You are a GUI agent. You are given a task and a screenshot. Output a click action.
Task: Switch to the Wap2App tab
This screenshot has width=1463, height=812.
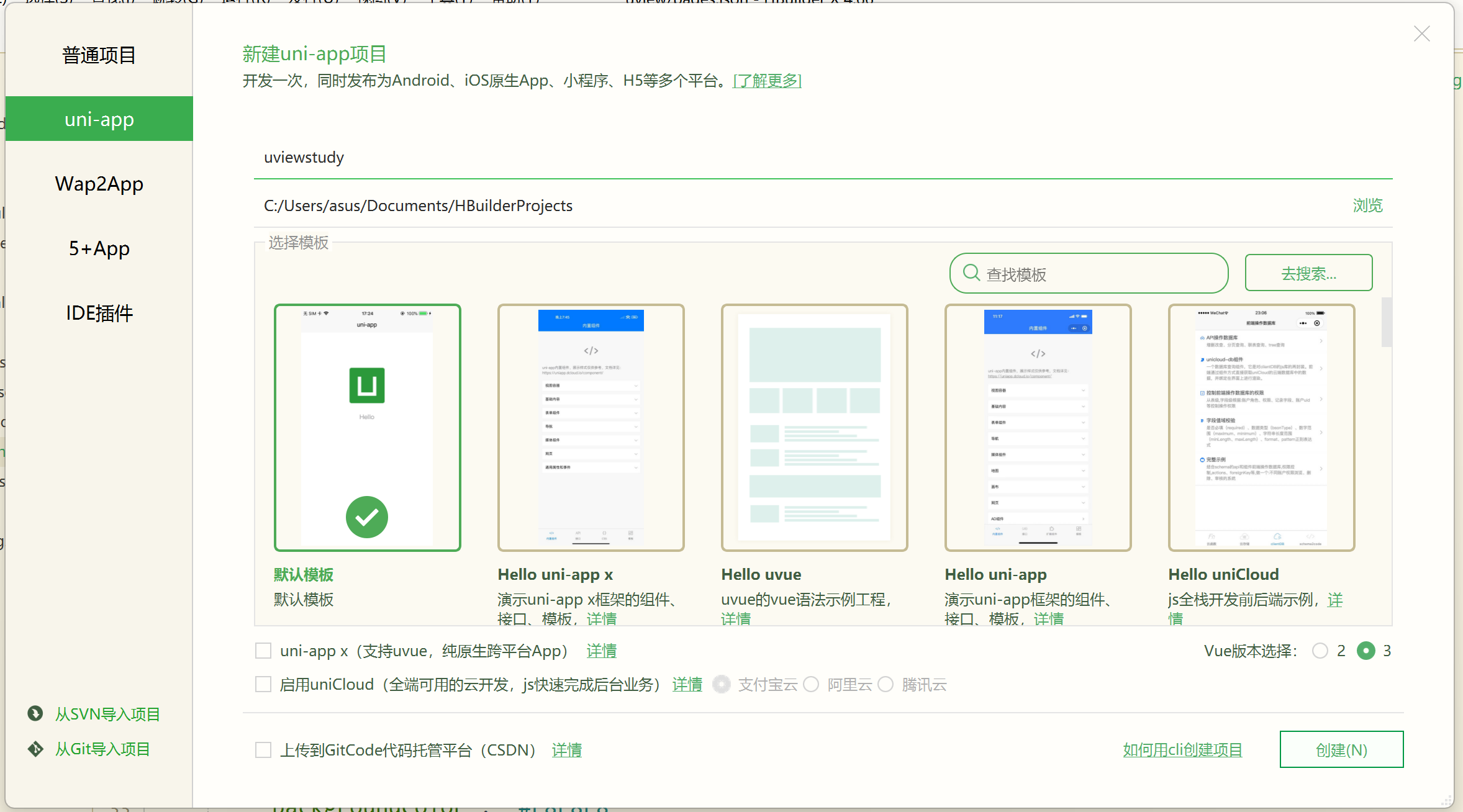click(99, 184)
